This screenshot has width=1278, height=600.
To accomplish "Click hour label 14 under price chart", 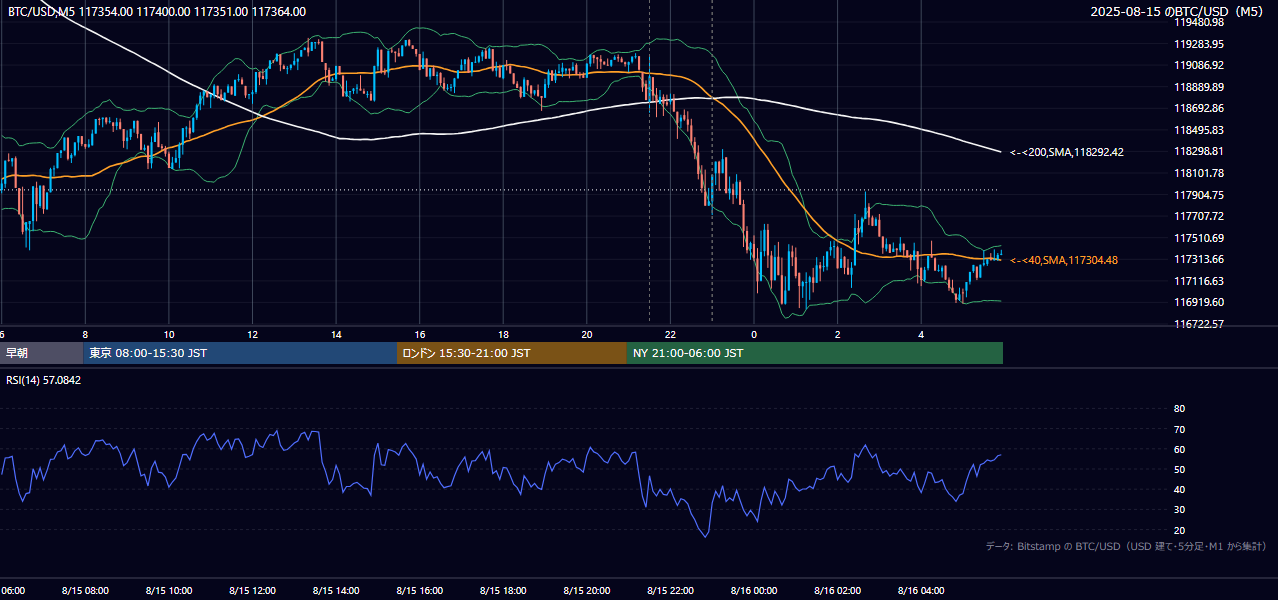I will pyautogui.click(x=336, y=335).
